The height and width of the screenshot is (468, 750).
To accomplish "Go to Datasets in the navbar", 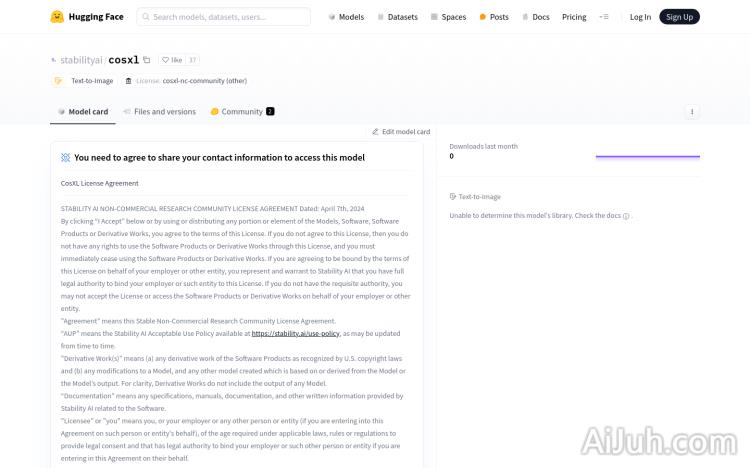I will [x=397, y=17].
